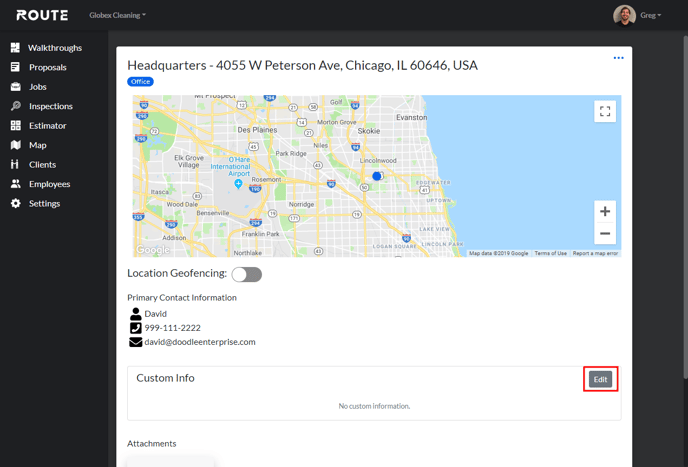Edit the Custom Info section
The width and height of the screenshot is (688, 467).
click(600, 379)
